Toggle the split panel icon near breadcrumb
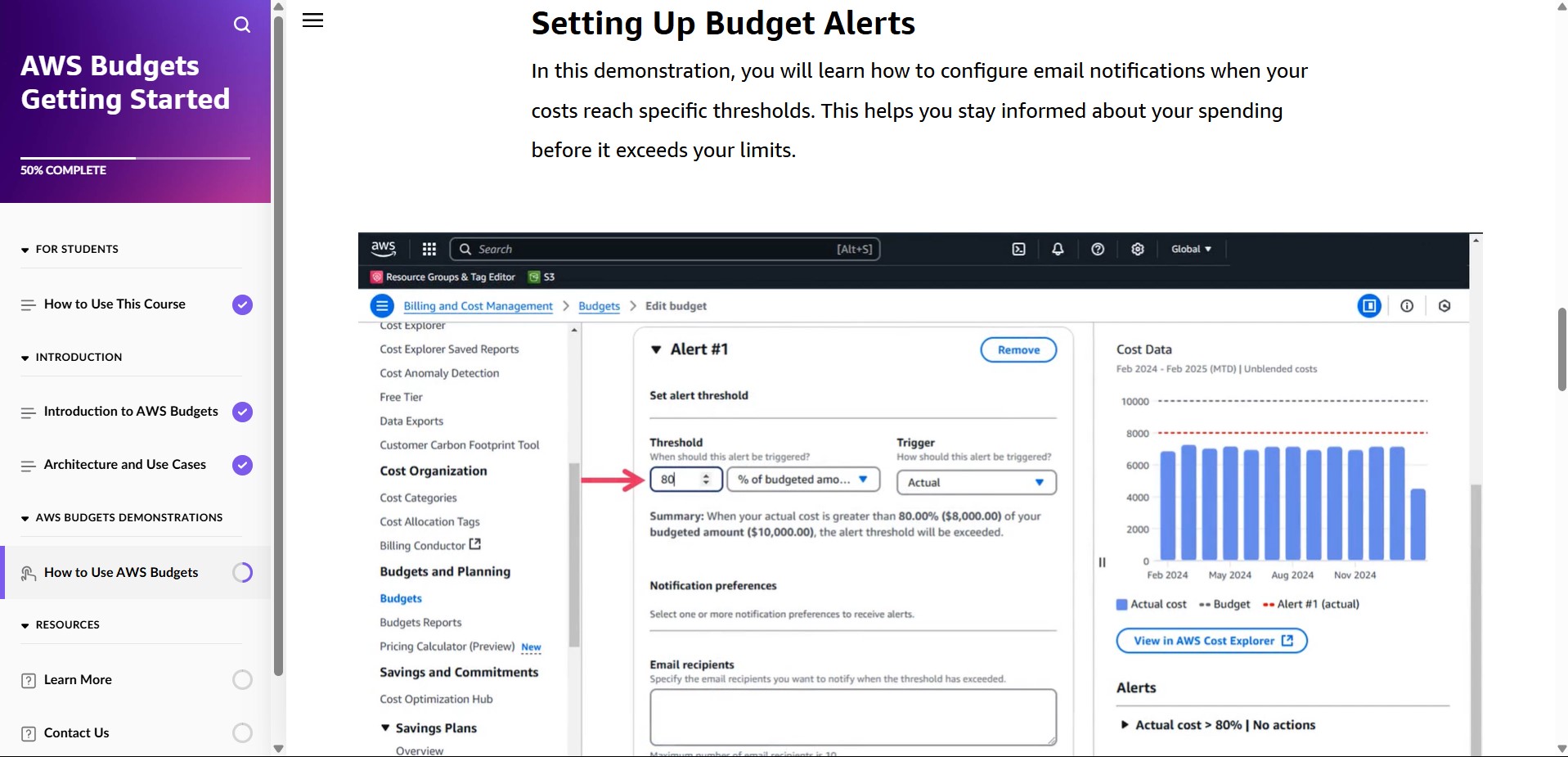This screenshot has height=757, width=1568. pos(1369,305)
